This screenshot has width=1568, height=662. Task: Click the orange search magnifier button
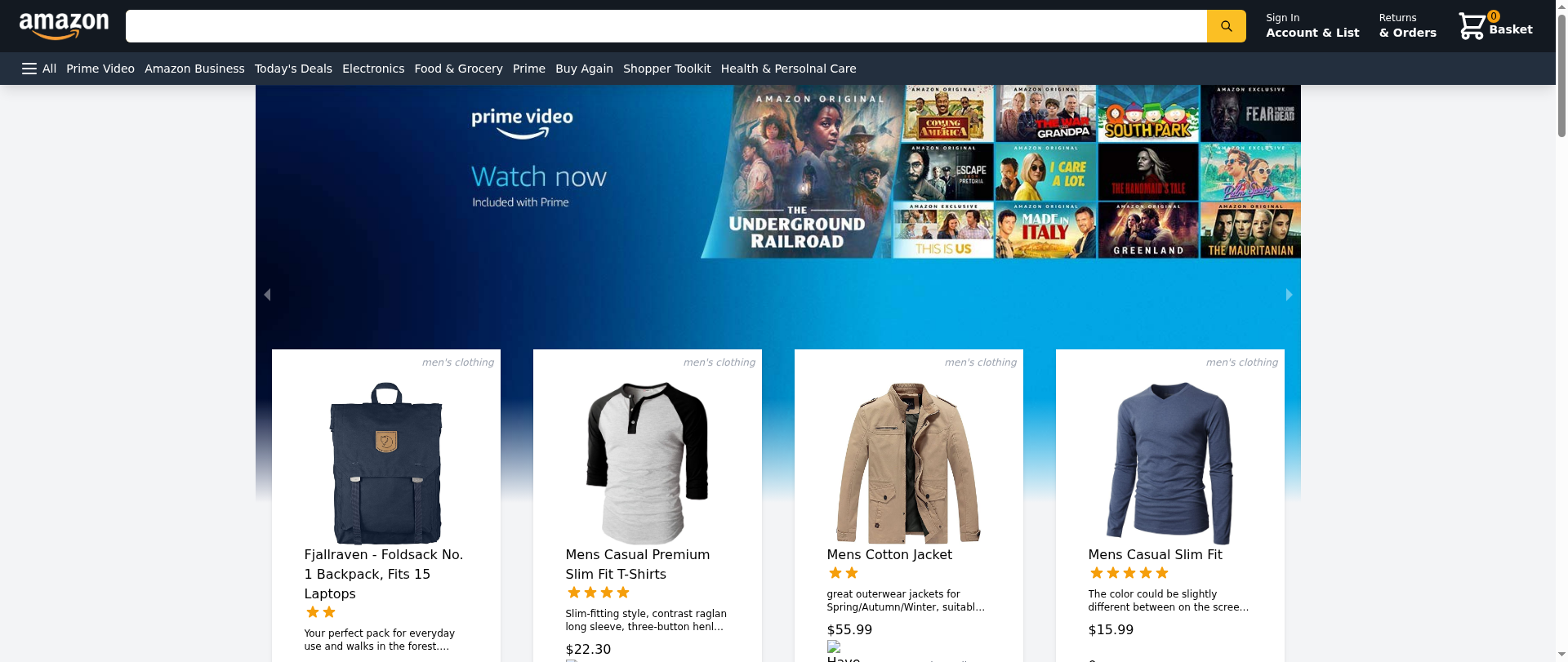click(1226, 26)
